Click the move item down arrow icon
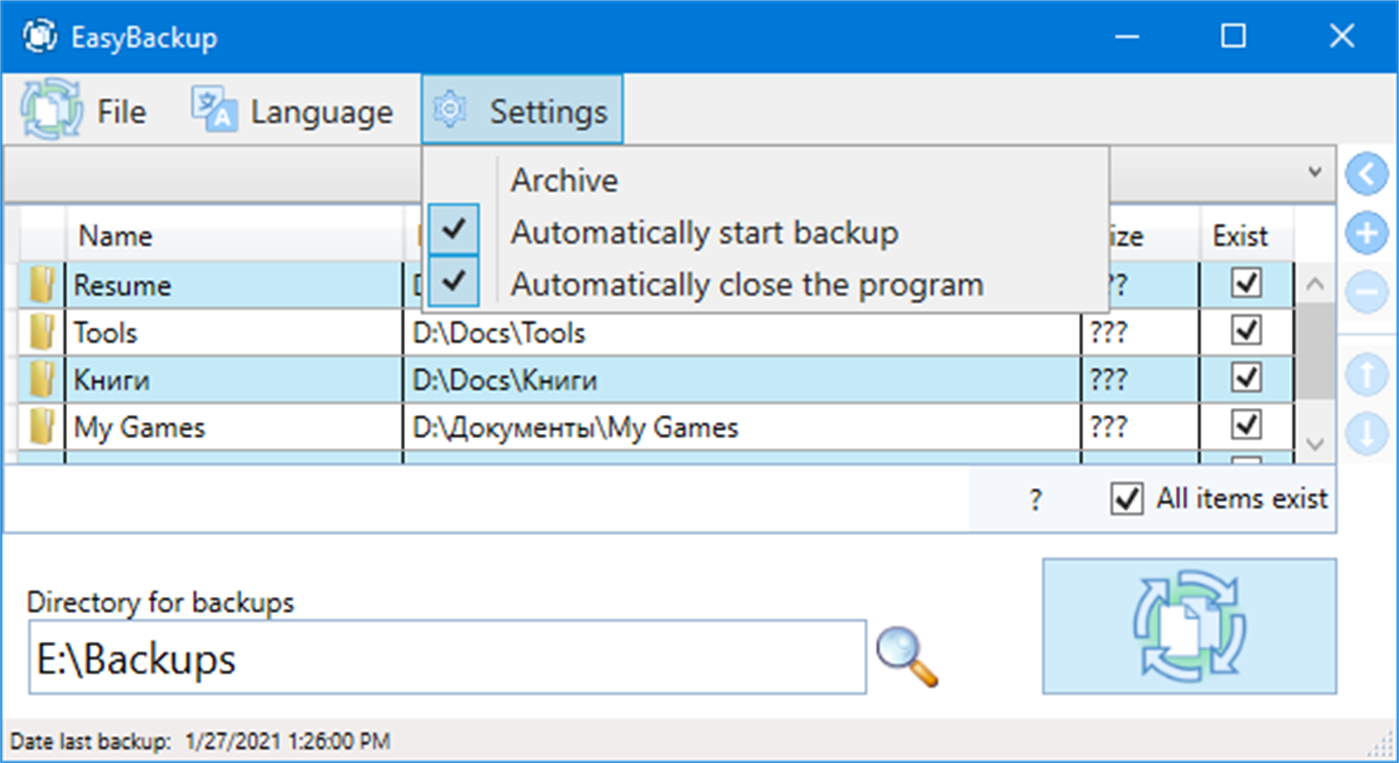 click(x=1366, y=435)
